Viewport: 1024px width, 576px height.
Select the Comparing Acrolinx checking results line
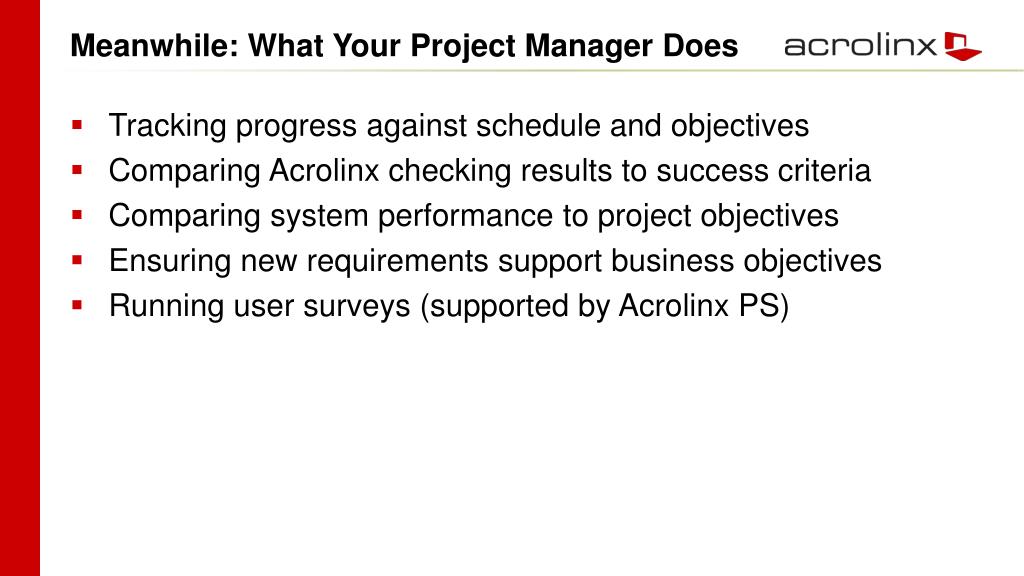pos(490,171)
